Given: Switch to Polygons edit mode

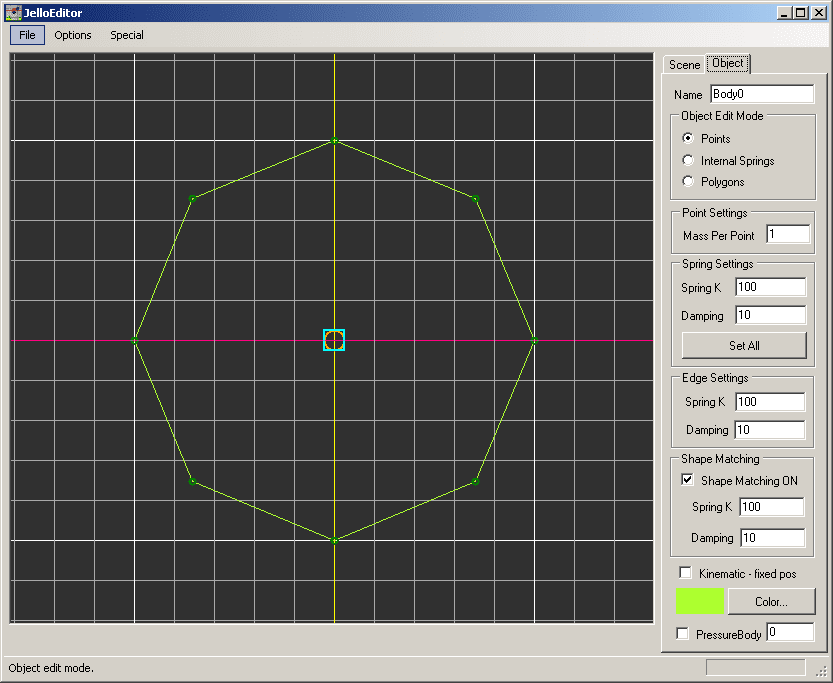Looking at the screenshot, I should (688, 182).
